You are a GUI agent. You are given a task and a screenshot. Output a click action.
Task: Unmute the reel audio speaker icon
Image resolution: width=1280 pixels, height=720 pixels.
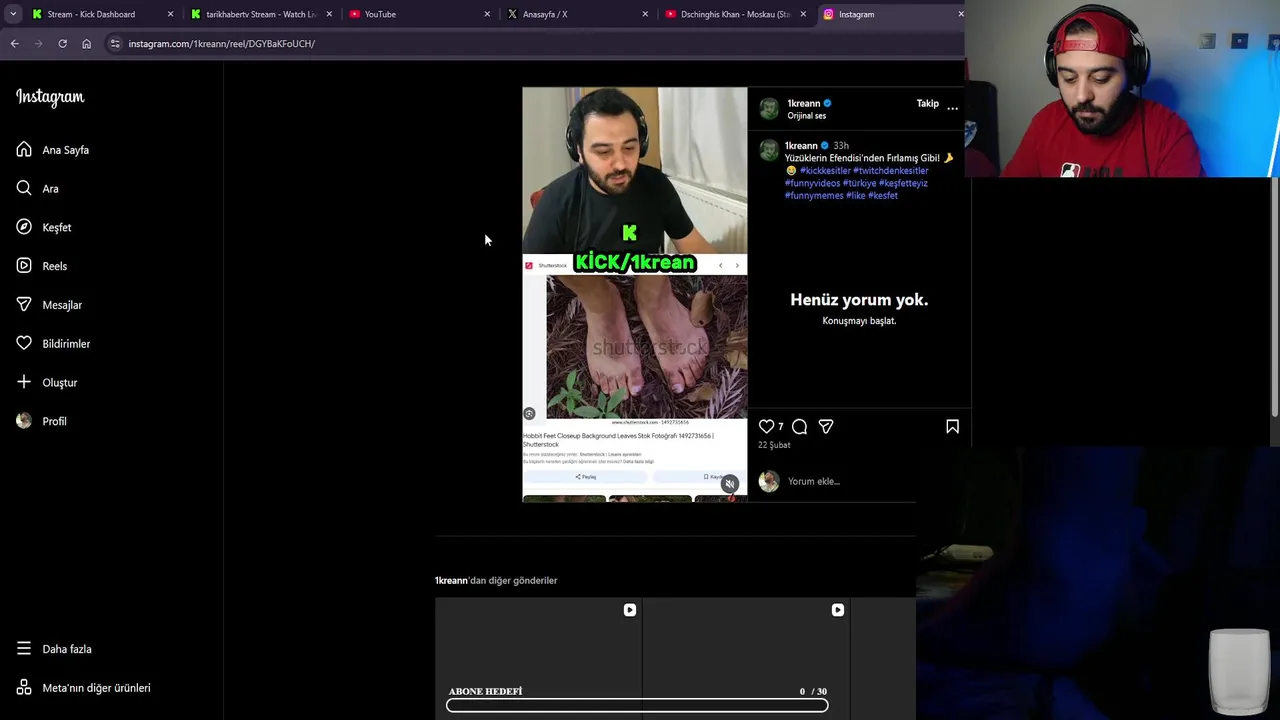point(730,483)
